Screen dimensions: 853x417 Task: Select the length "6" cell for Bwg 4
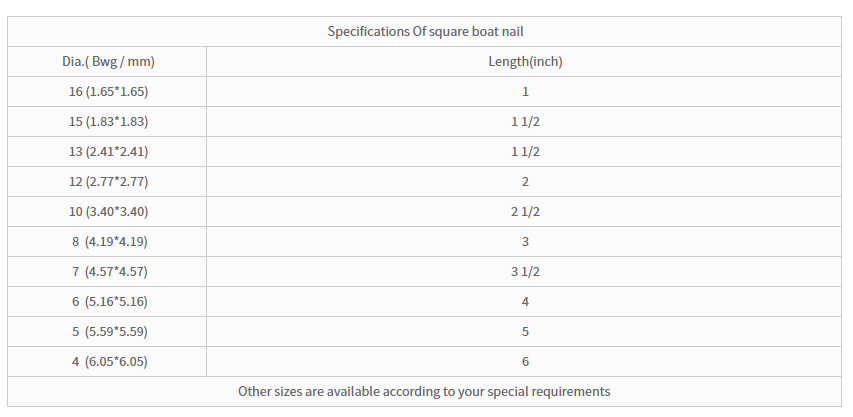pyautogui.click(x=525, y=362)
